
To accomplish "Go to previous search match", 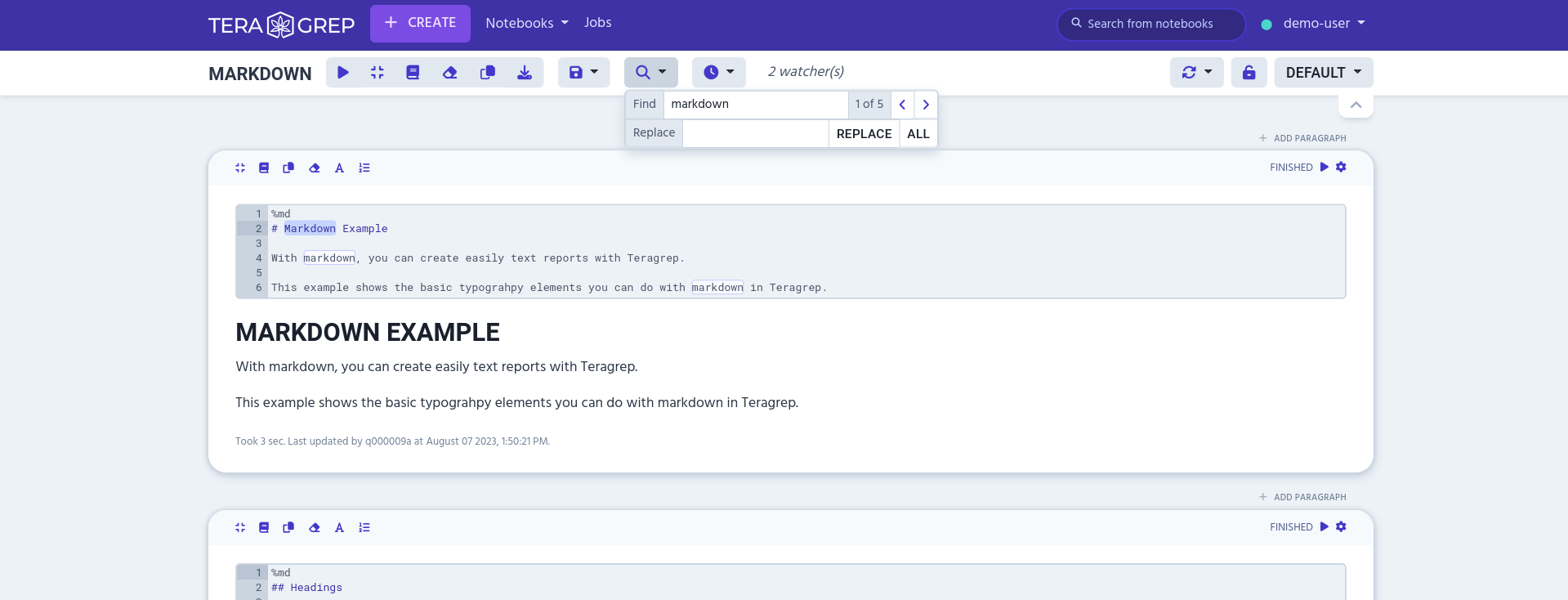I will pyautogui.click(x=902, y=105).
